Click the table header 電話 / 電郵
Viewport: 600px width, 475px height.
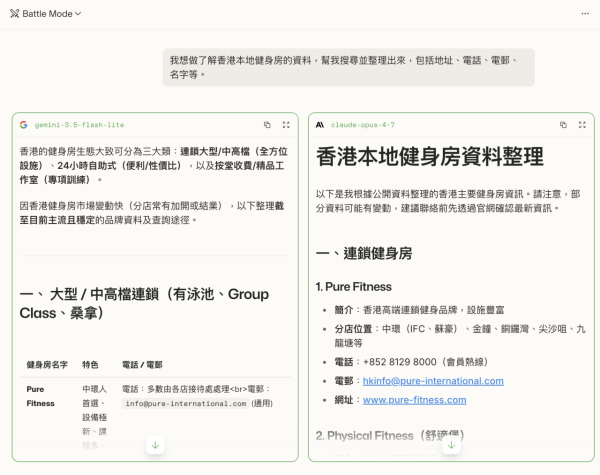coord(142,365)
